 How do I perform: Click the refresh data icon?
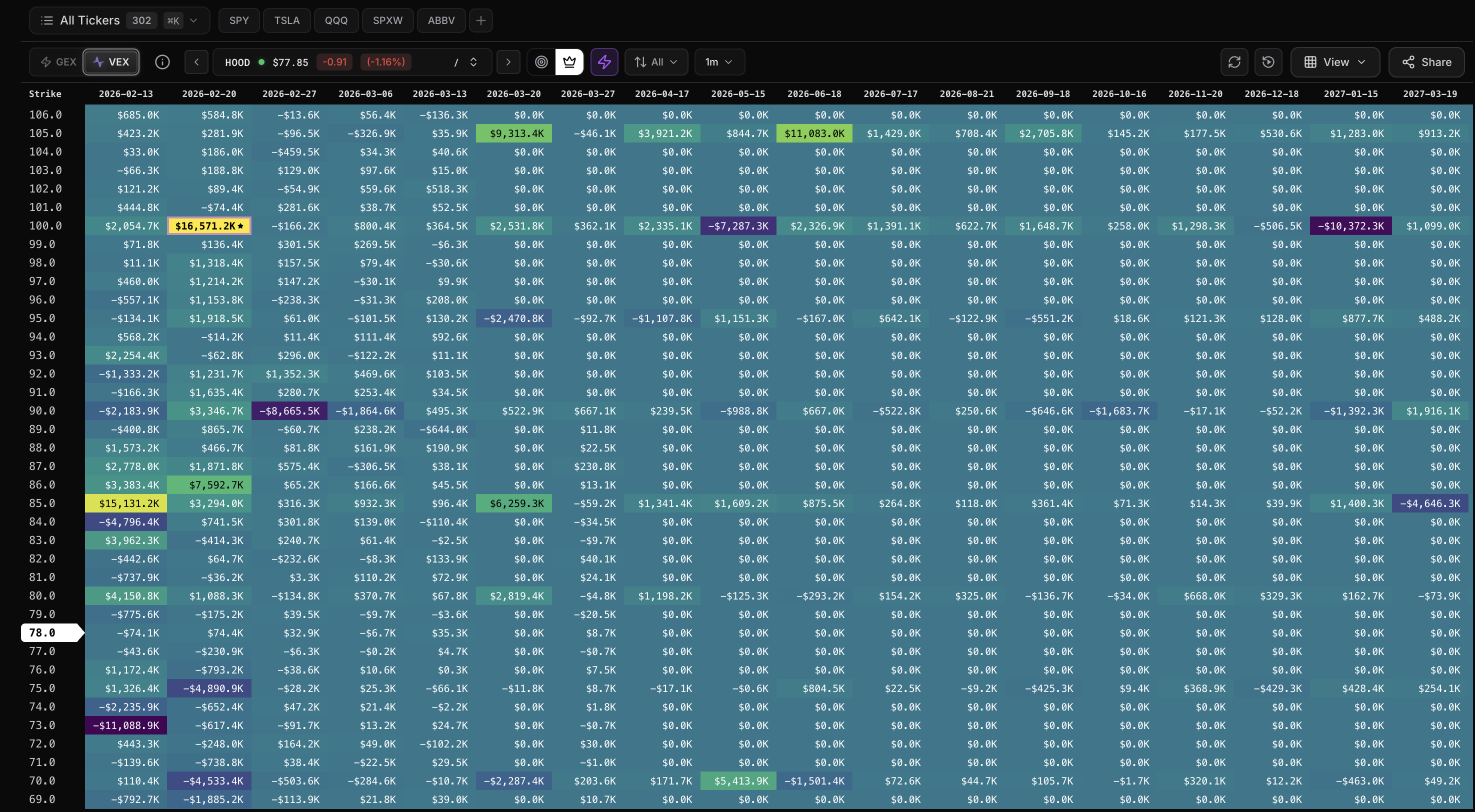[1234, 62]
